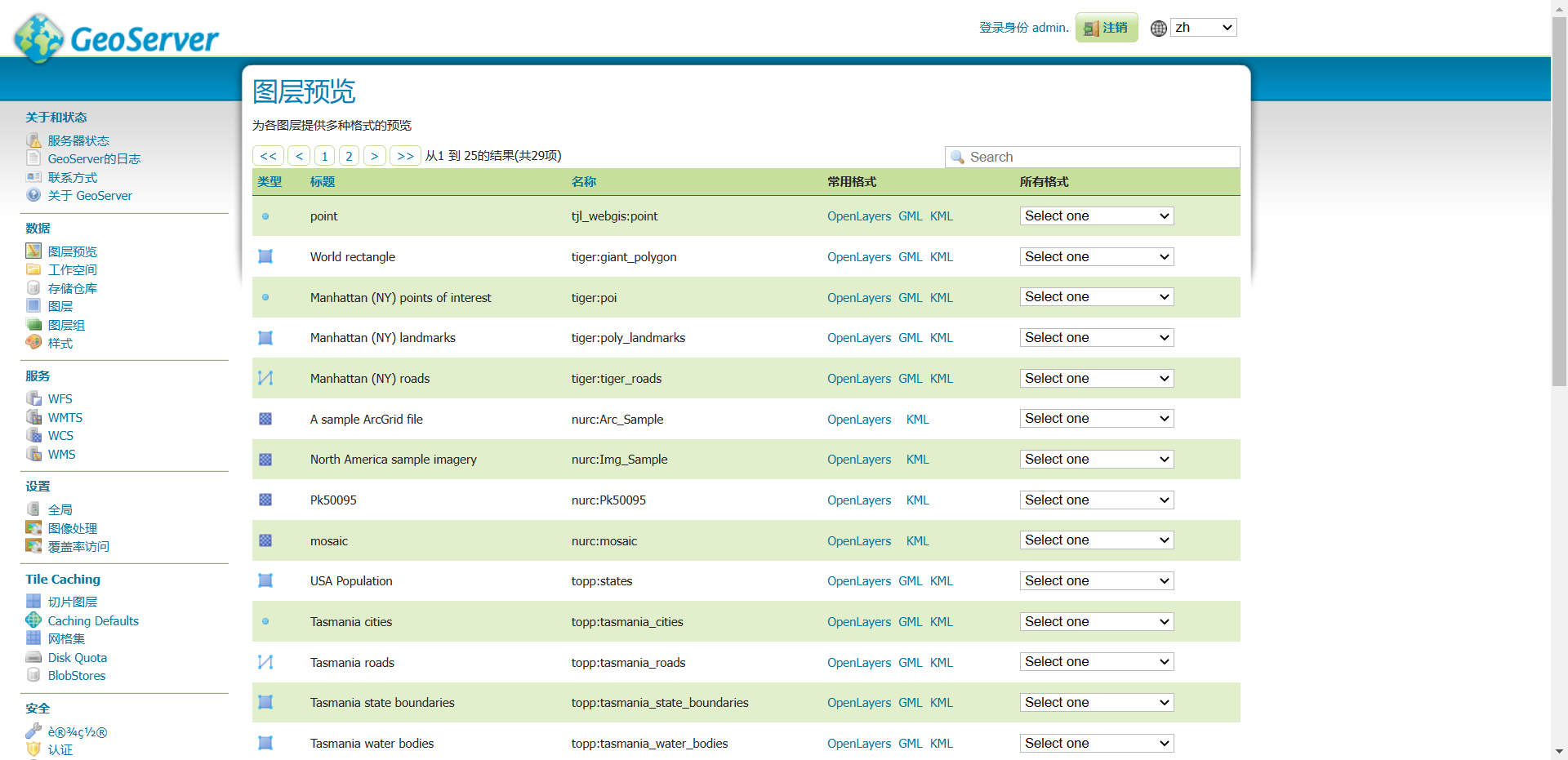Click the security settings wrench icon
Viewport: 1568px width, 760px height.
click(33, 731)
